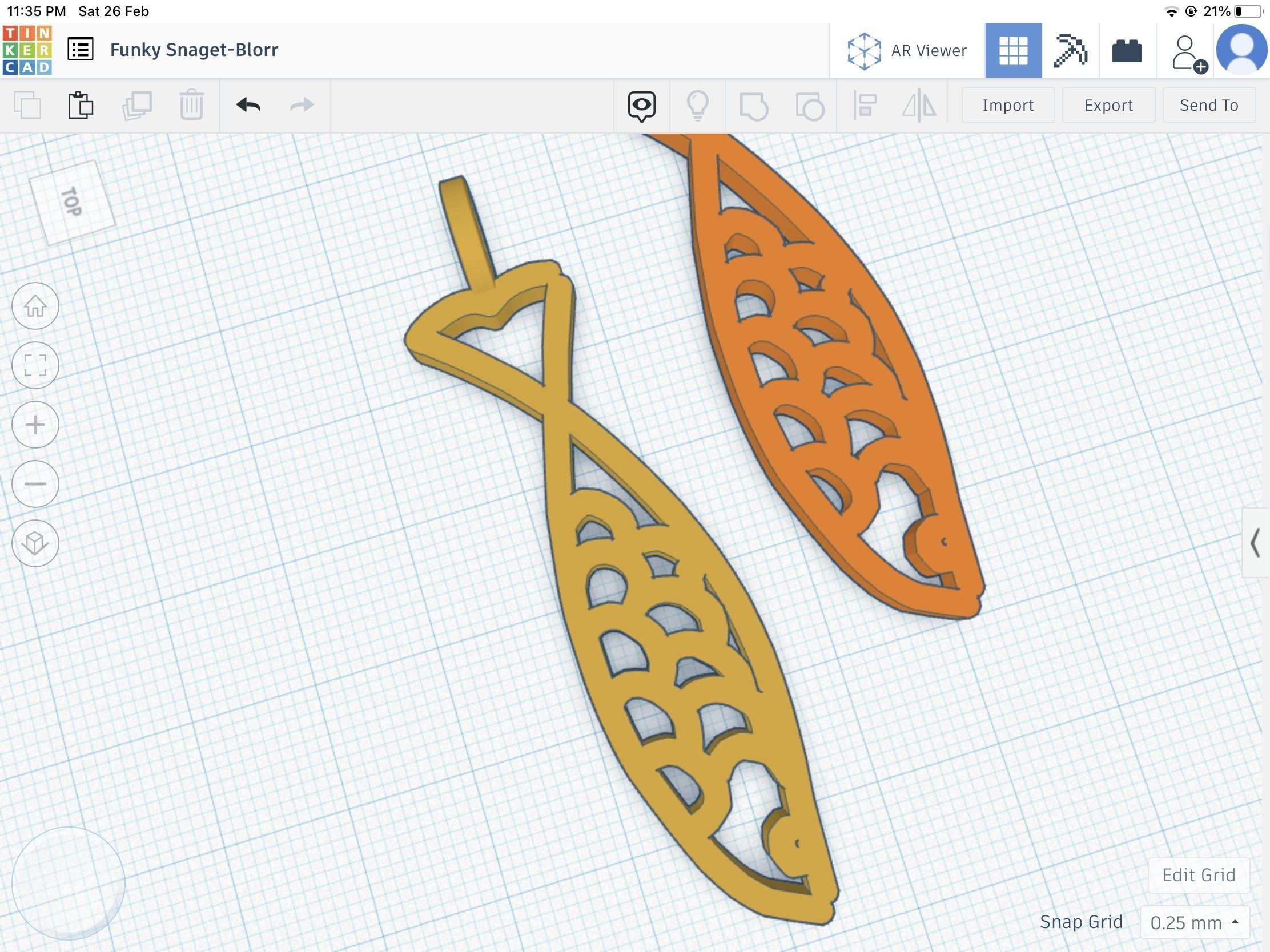Switch to the 3D design grid view
Screen dimensions: 1270x952
pyautogui.click(x=1014, y=50)
